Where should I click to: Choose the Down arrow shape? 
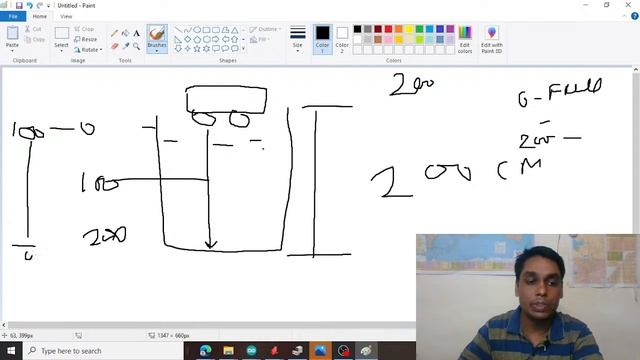(178, 49)
